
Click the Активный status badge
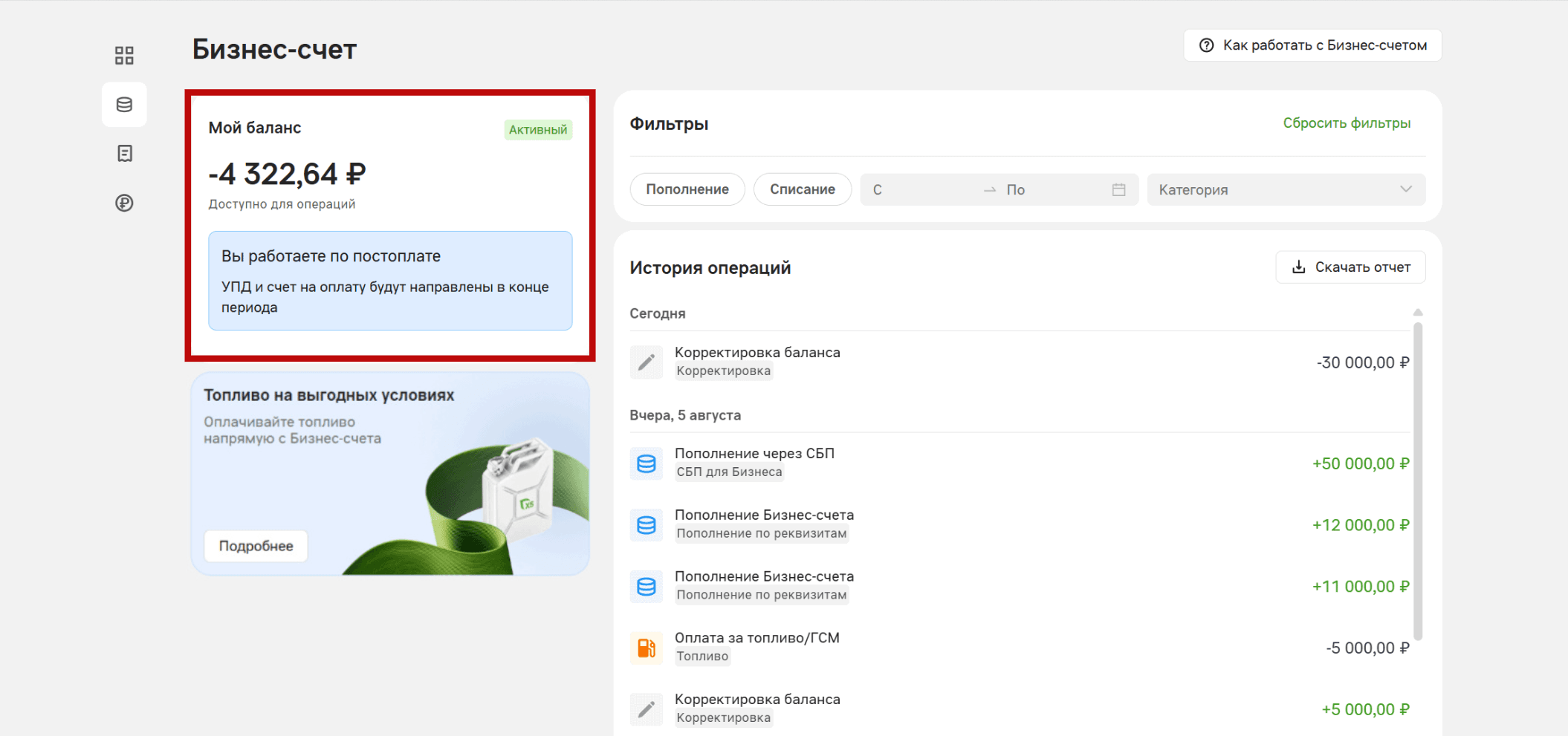point(538,130)
